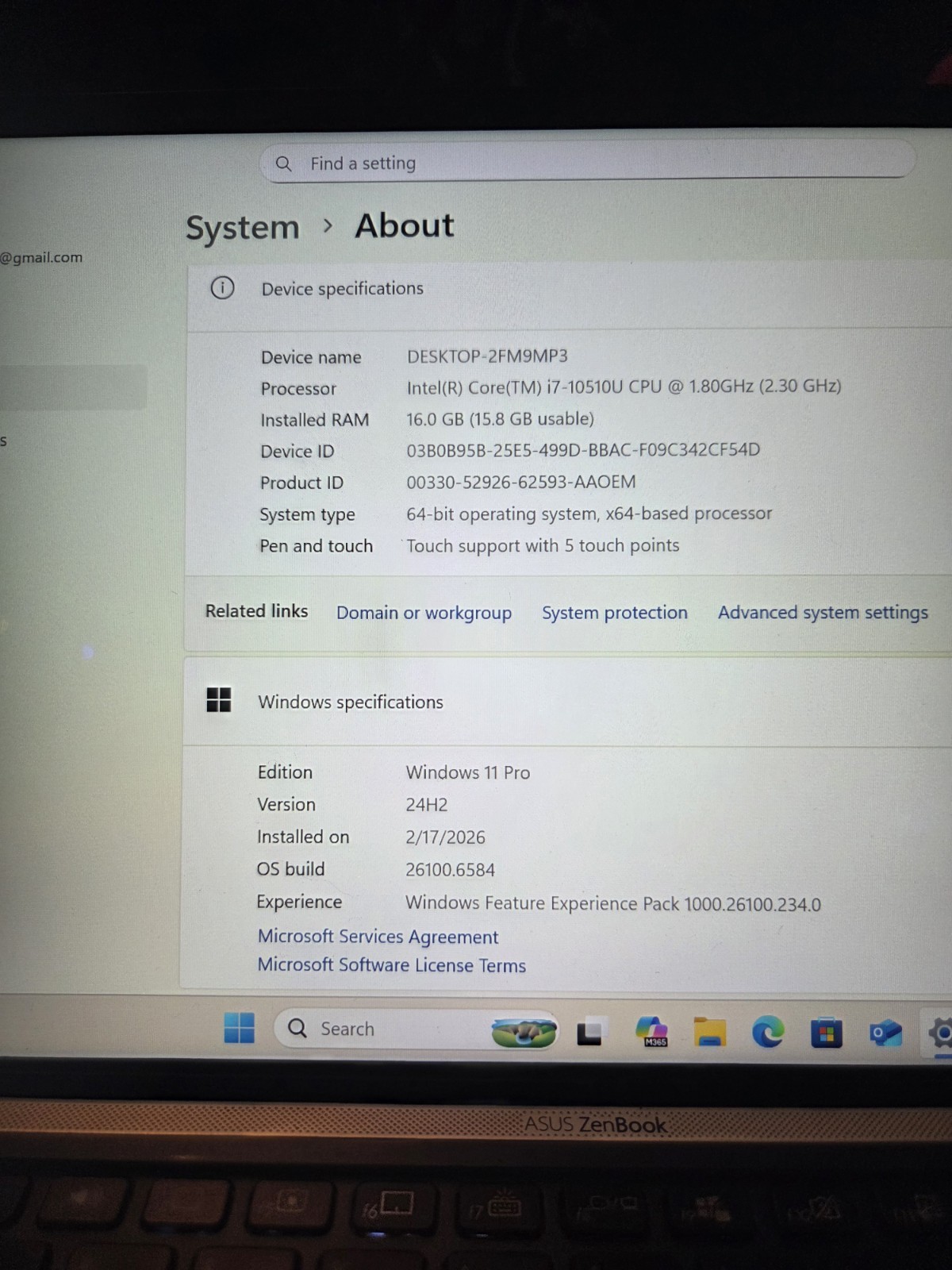
Task: Click the Product ID 00330-52926-62593-AAOEM
Action: (x=521, y=482)
